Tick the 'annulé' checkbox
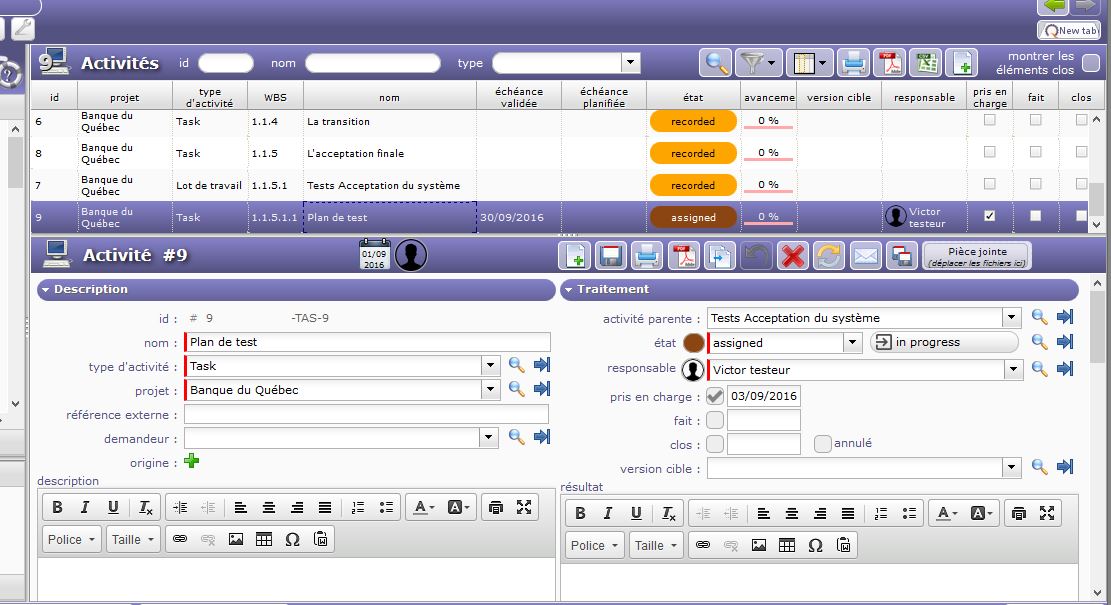Image resolution: width=1111 pixels, height=605 pixels. [822, 444]
